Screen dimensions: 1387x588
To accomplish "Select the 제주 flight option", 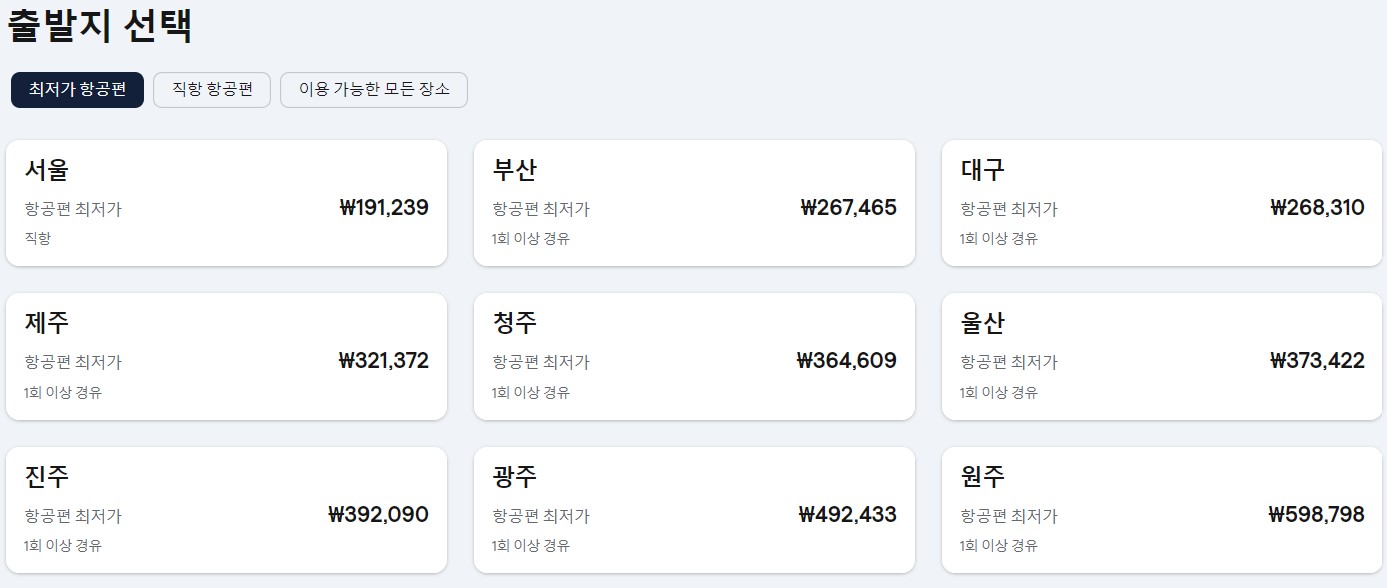I will (x=226, y=356).
